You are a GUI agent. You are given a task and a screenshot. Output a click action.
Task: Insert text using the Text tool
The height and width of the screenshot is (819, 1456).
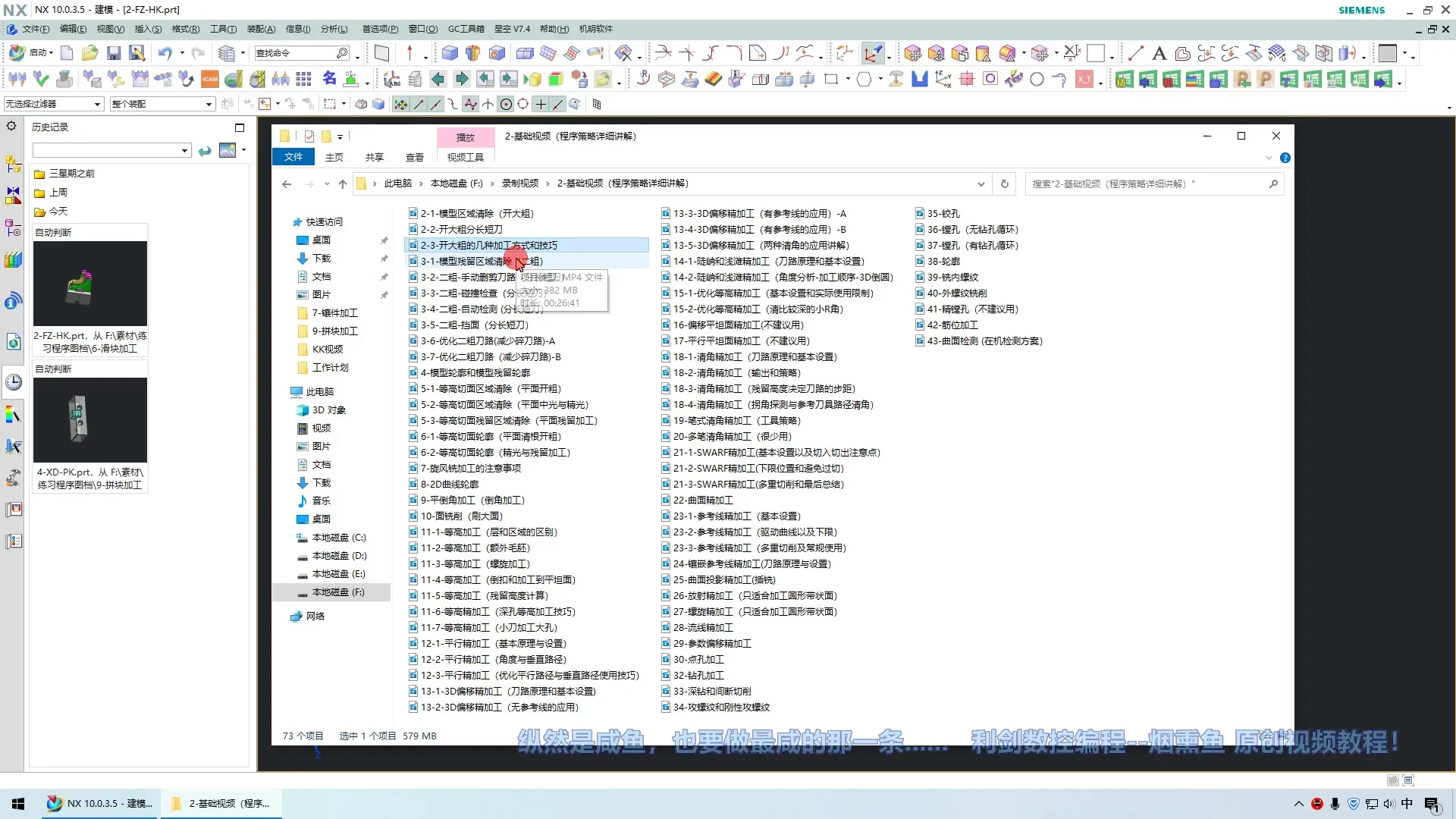click(x=1159, y=53)
